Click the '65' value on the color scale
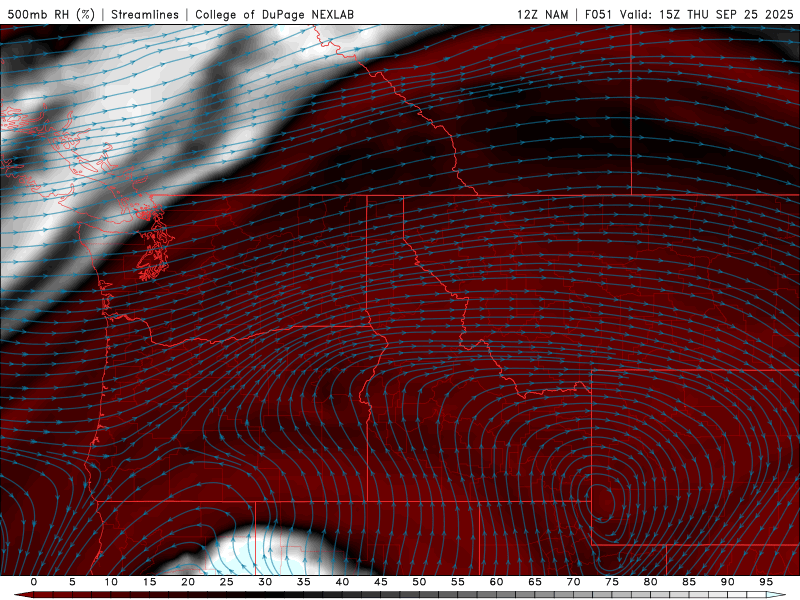Viewport: 800px width, 600px height. pyautogui.click(x=534, y=582)
